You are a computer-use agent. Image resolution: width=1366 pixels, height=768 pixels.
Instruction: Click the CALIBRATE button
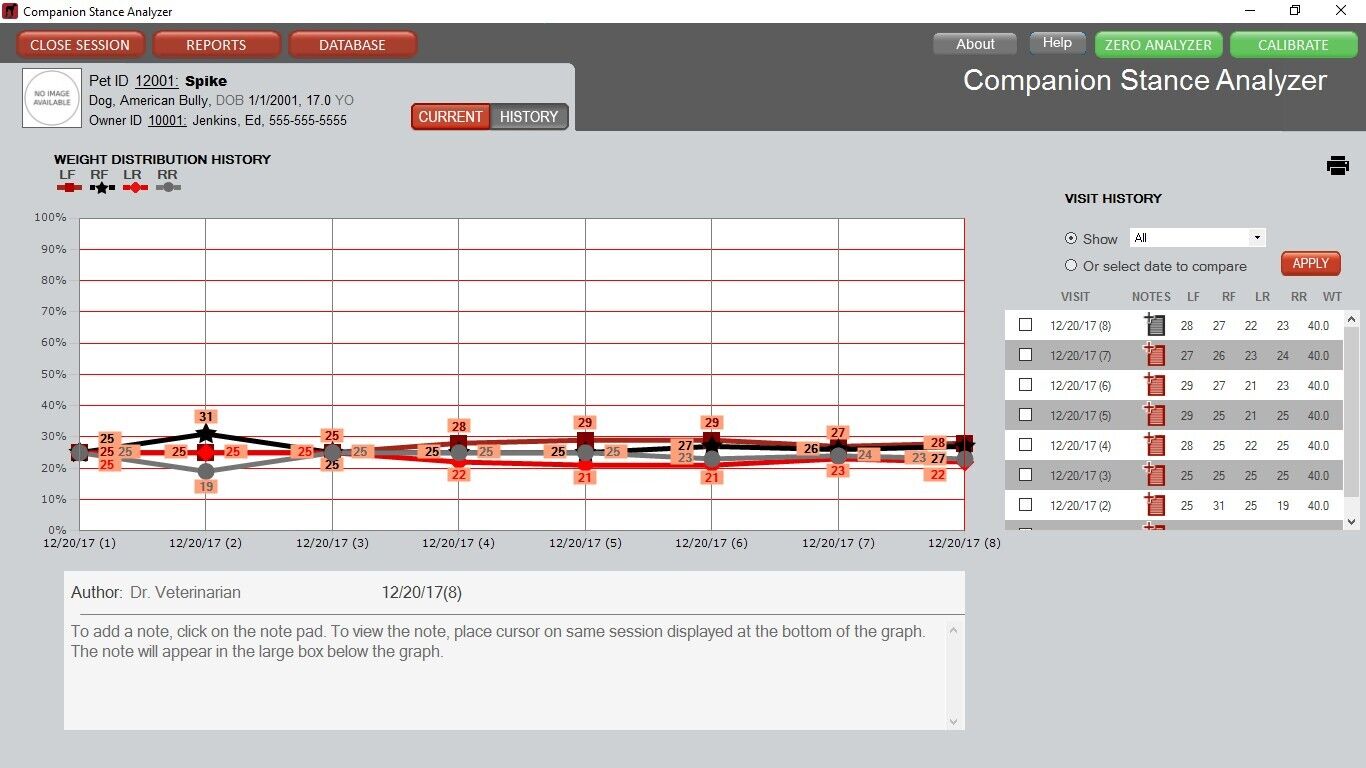(x=1293, y=45)
